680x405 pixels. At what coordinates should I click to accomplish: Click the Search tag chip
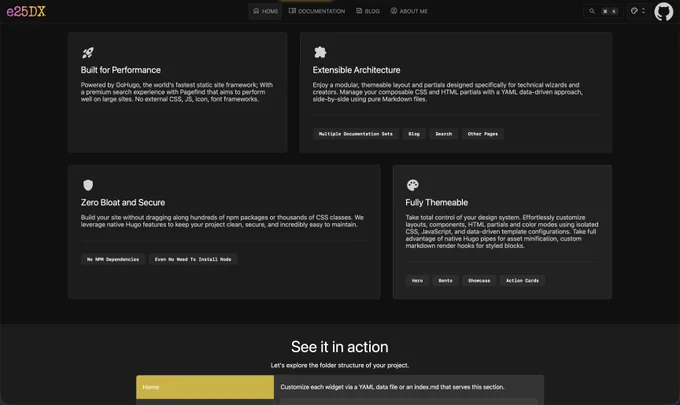click(444, 134)
